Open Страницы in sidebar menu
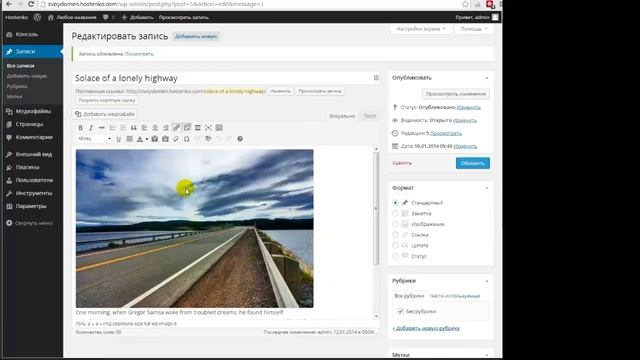640x360 pixels. pyautogui.click(x=32, y=124)
